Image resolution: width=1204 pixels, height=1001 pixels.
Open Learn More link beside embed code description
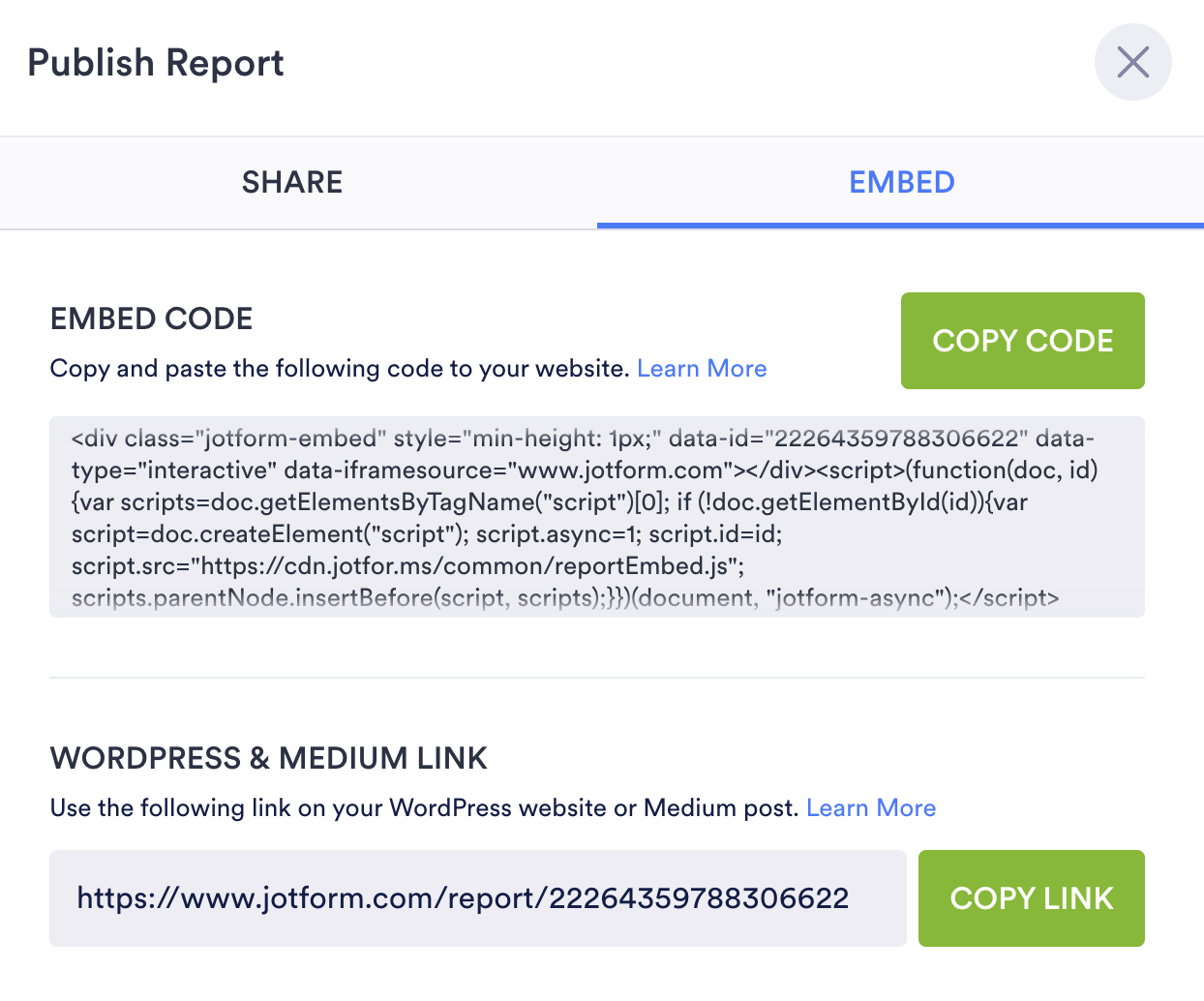[702, 369]
